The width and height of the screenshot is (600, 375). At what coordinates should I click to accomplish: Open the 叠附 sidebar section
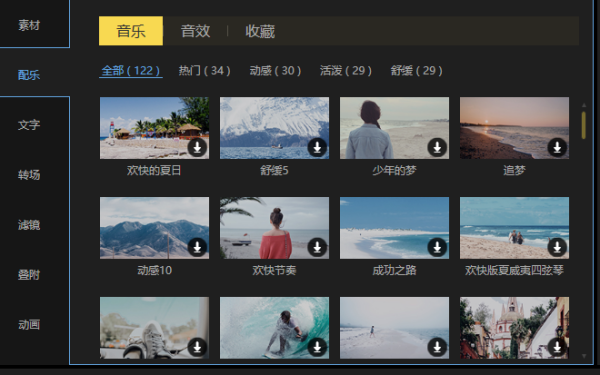(x=29, y=275)
